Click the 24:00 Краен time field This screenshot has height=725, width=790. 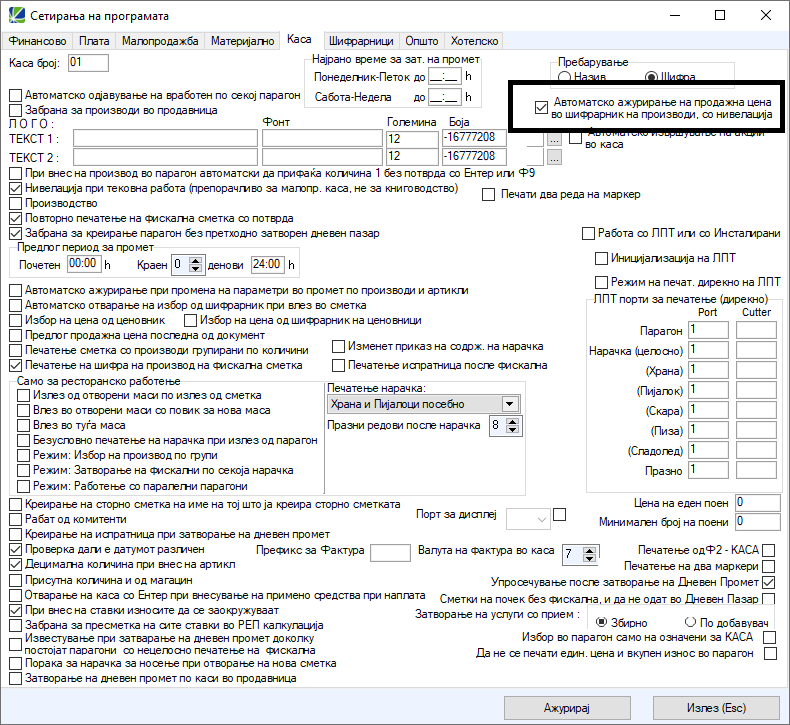[268, 264]
